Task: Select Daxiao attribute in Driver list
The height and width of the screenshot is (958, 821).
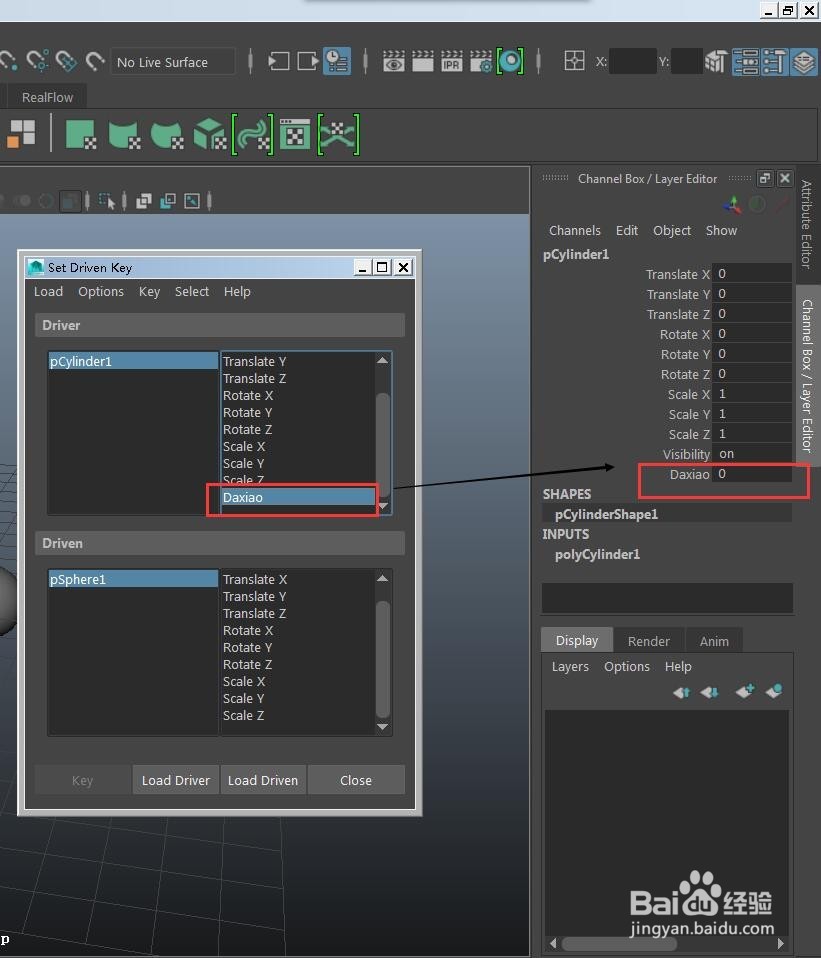Action: (x=298, y=497)
